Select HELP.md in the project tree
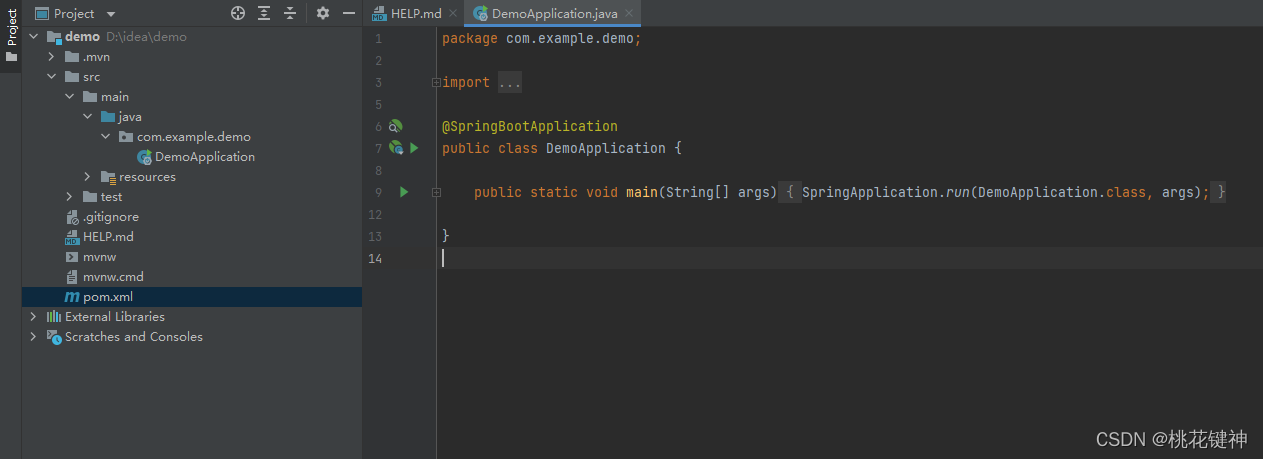Viewport: 1263px width, 459px height. coord(108,237)
